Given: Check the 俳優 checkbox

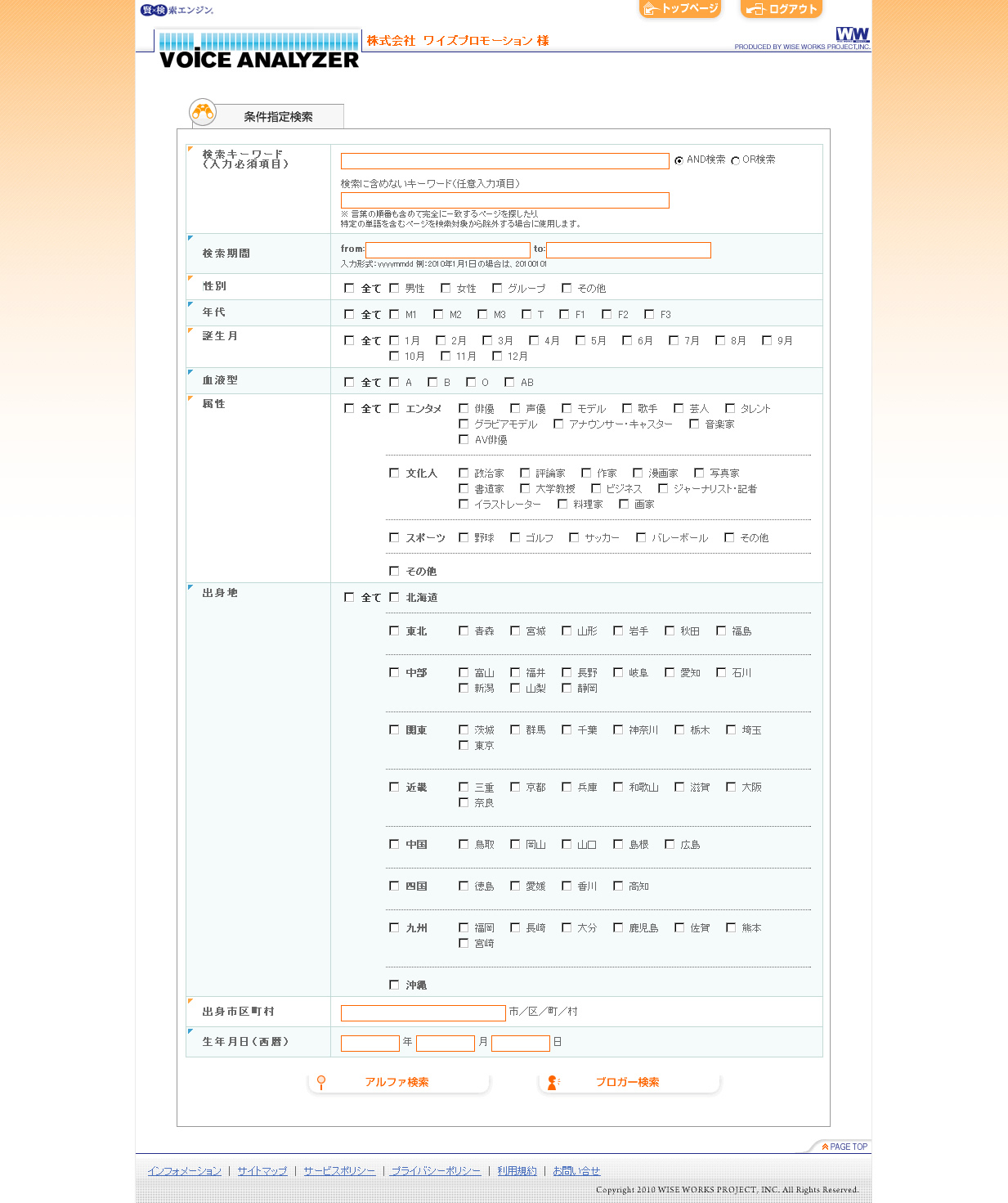Looking at the screenshot, I should pos(464,408).
